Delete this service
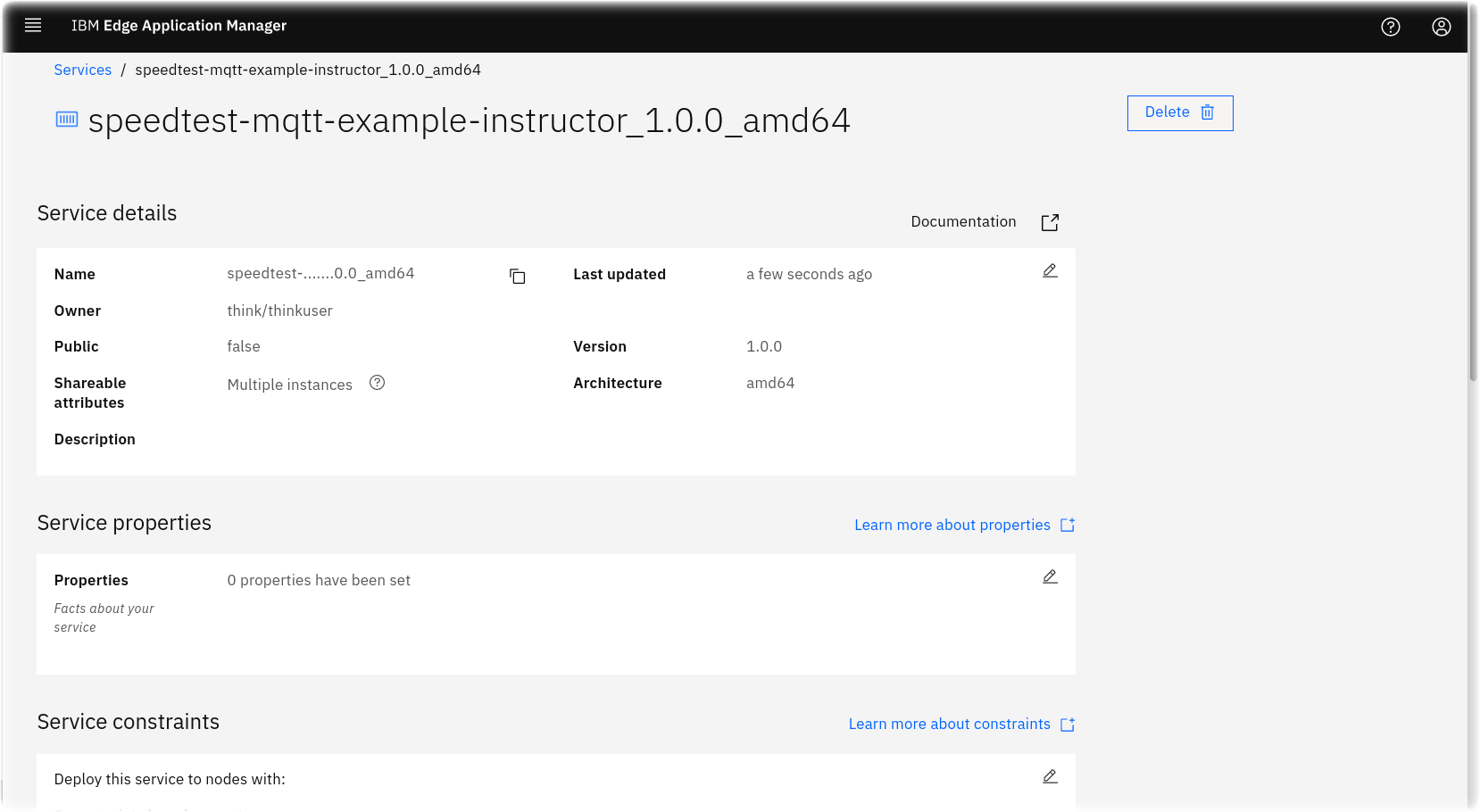 (x=1180, y=113)
